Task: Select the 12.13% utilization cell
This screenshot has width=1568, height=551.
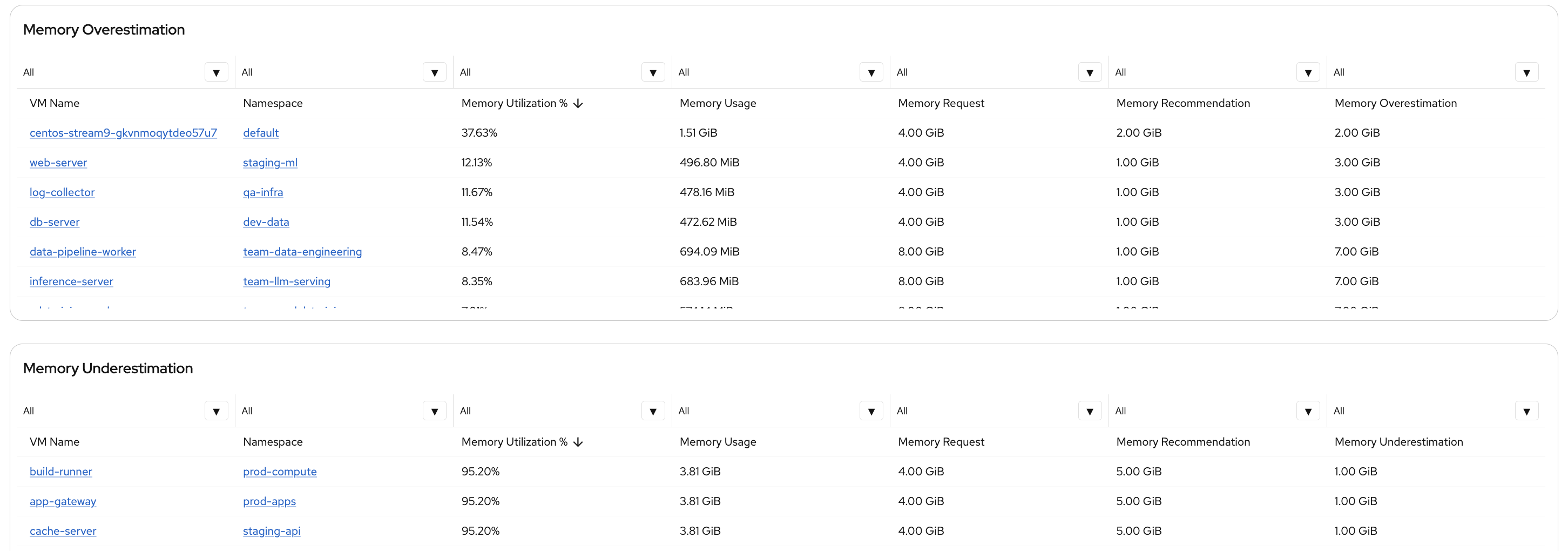Action: [x=477, y=163]
